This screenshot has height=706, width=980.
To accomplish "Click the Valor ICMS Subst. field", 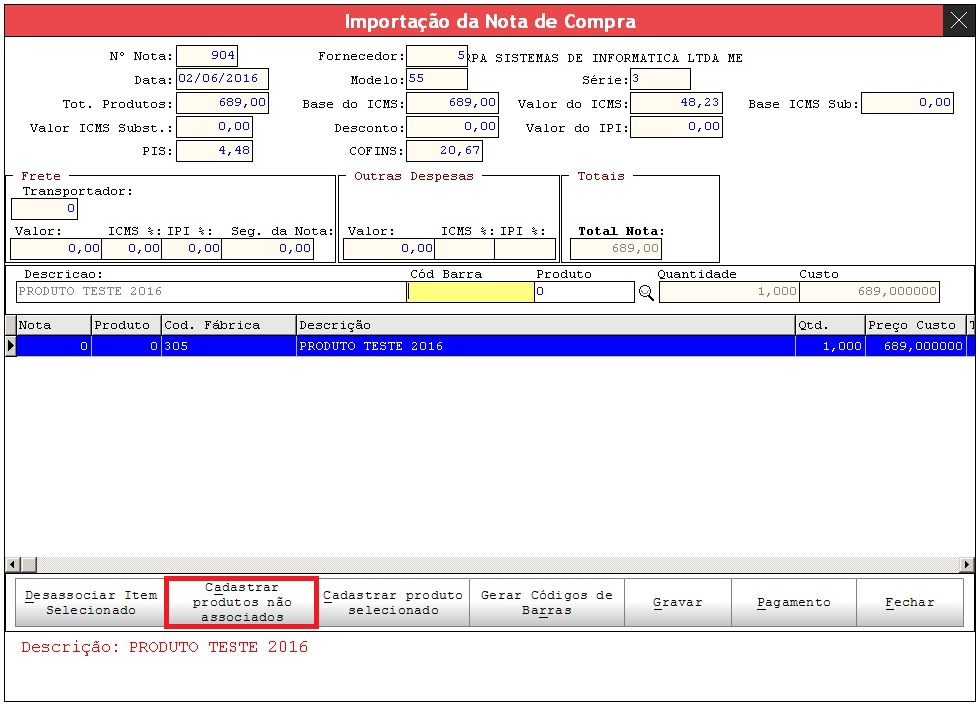I will [214, 127].
